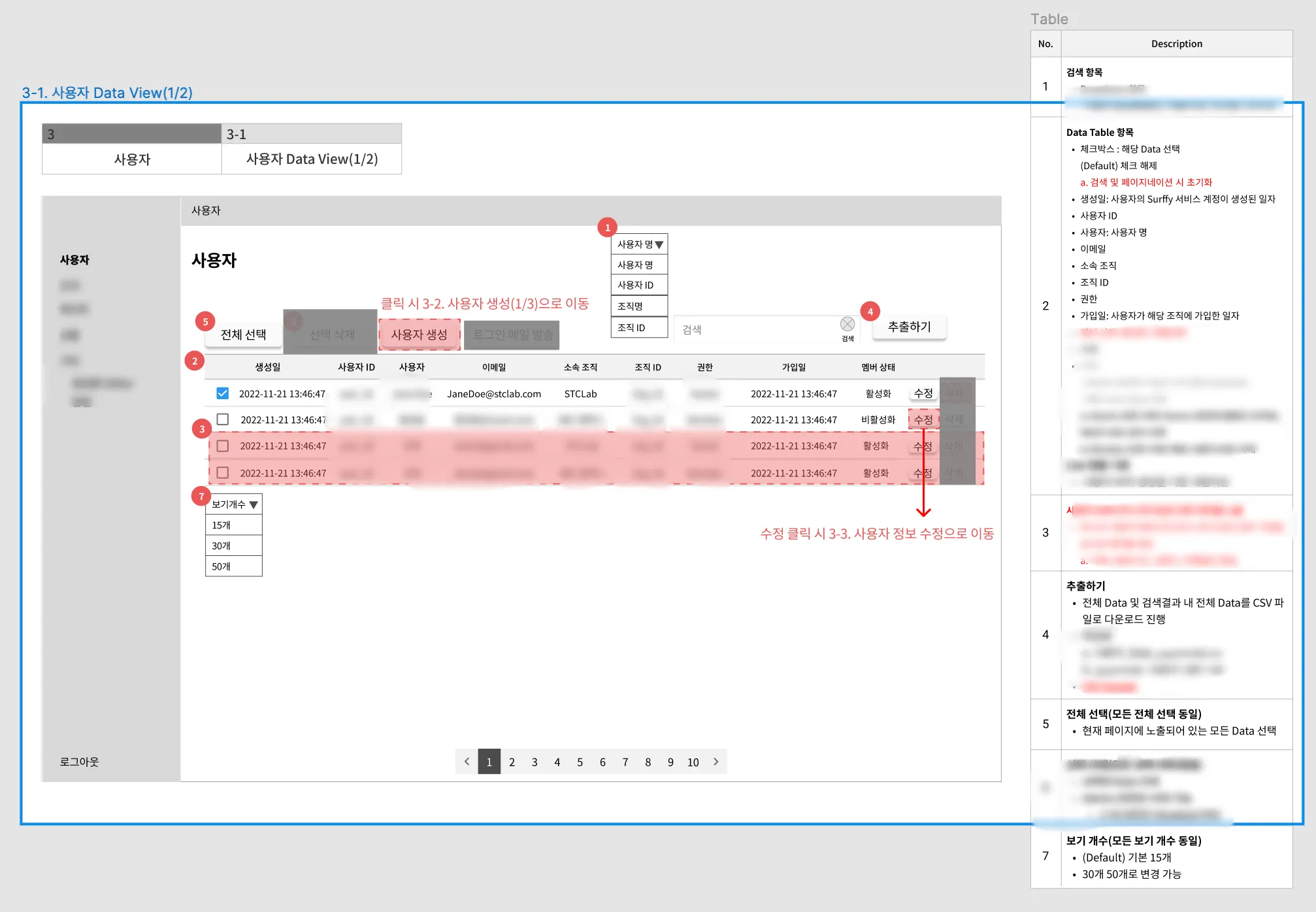This screenshot has height=912, width=1316.
Task: Click red annotation marker number 7
Action: pyautogui.click(x=201, y=497)
